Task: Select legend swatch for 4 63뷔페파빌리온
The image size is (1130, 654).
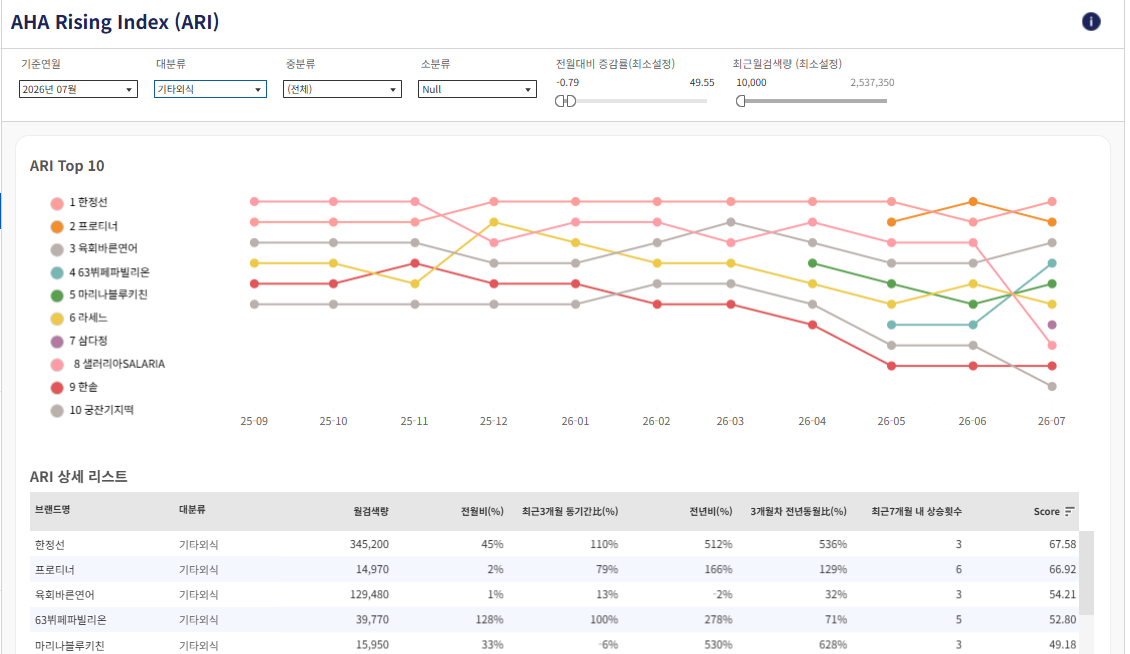Action: pyautogui.click(x=57, y=273)
